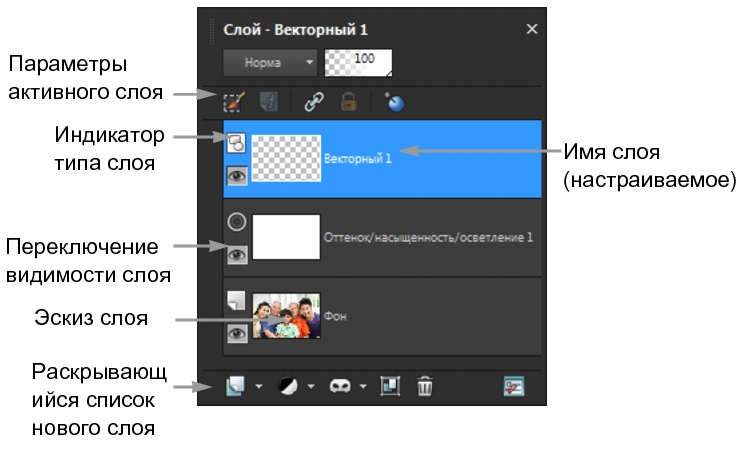Click the chain link layers icon

313,102
